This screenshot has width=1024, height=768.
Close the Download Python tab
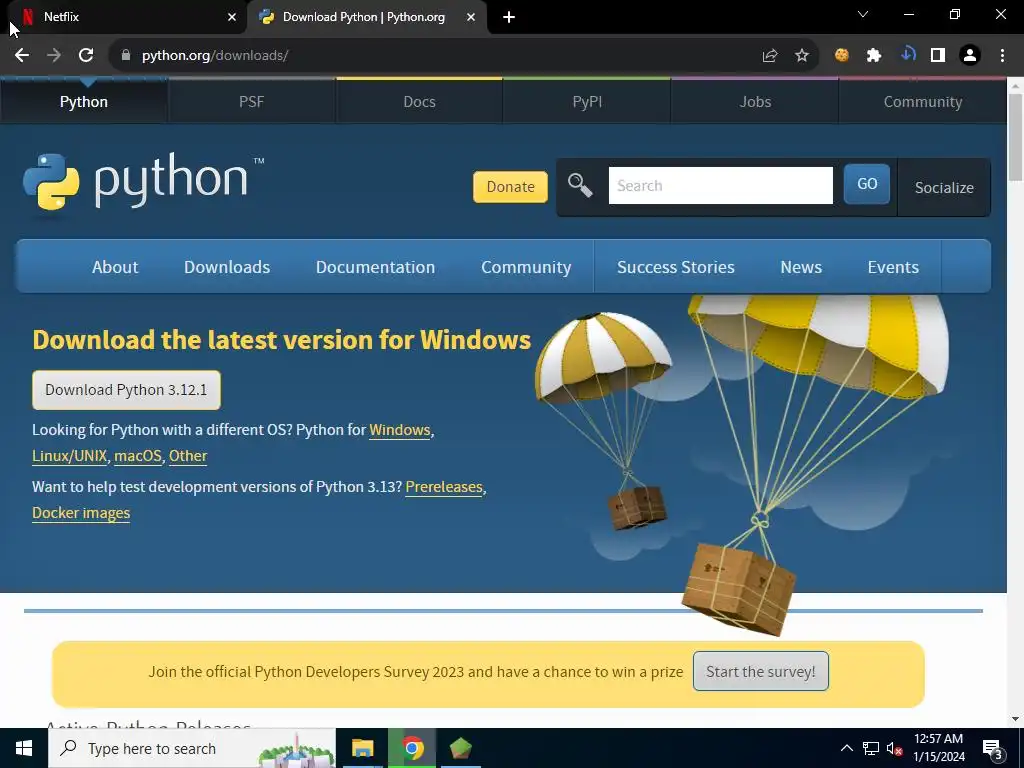point(471,18)
